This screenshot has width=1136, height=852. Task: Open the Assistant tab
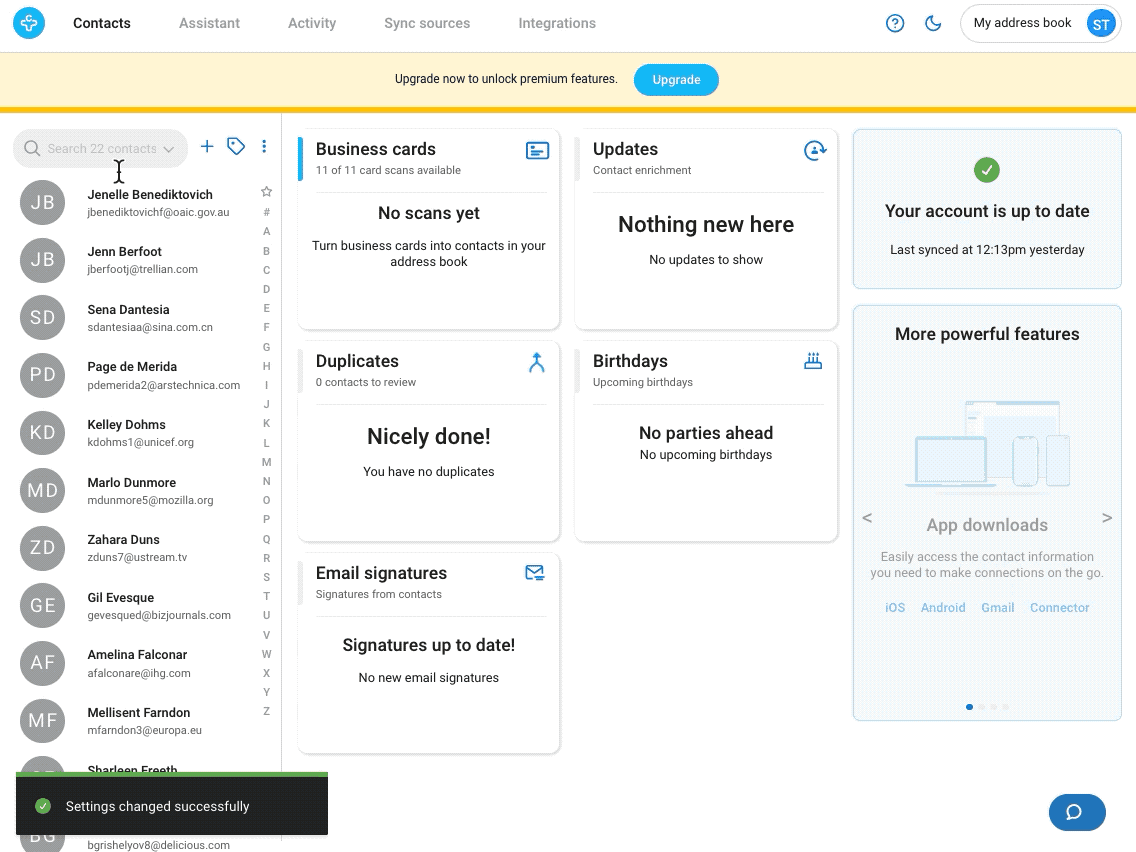tap(209, 23)
